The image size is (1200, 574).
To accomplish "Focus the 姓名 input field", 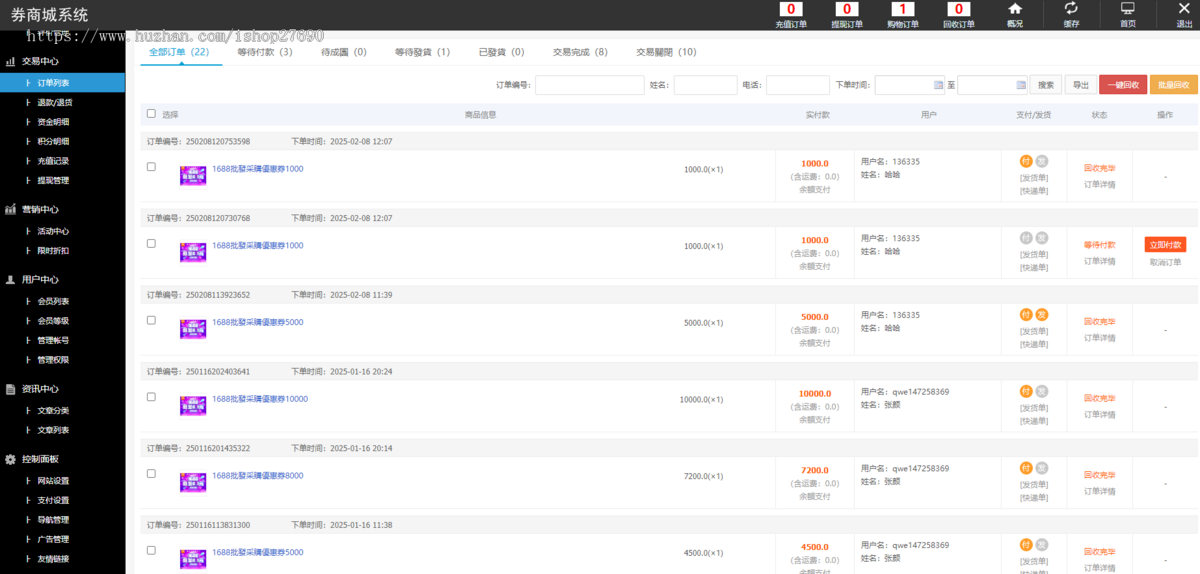I will point(706,85).
